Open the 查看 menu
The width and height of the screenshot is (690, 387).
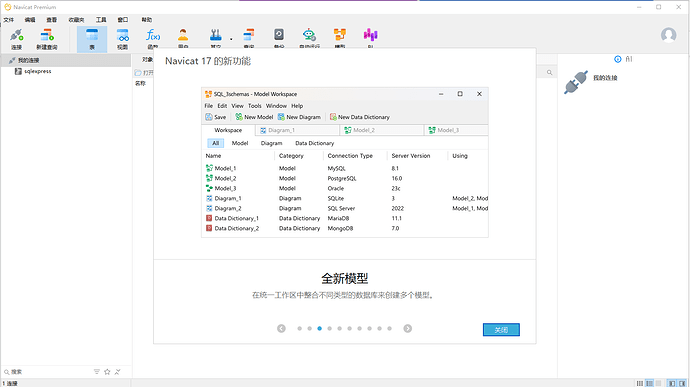pos(51,20)
